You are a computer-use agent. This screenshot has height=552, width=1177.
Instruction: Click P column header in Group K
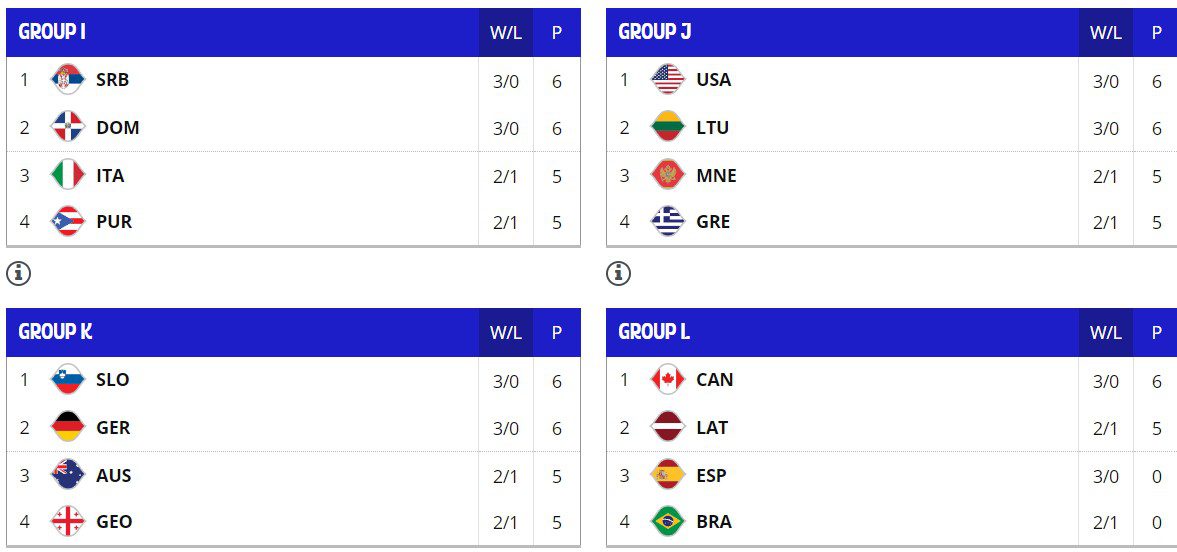[557, 333]
